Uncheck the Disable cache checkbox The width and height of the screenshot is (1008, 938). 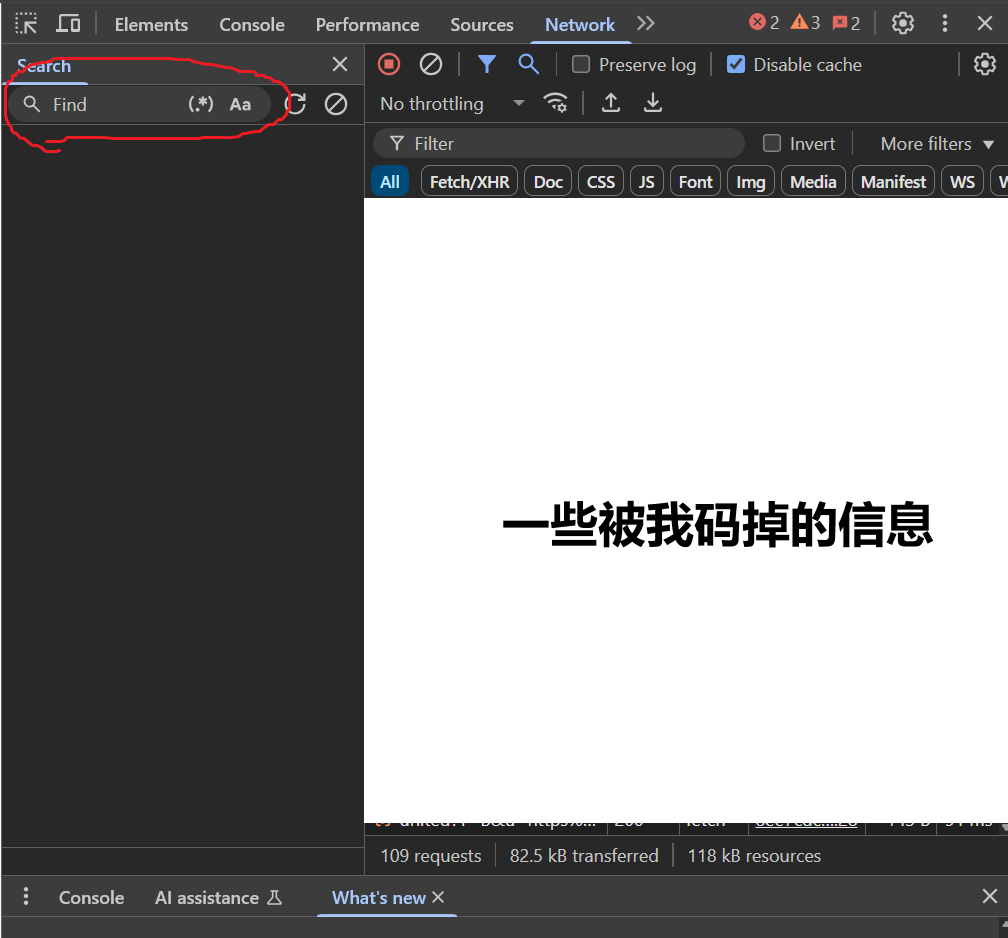(x=736, y=65)
